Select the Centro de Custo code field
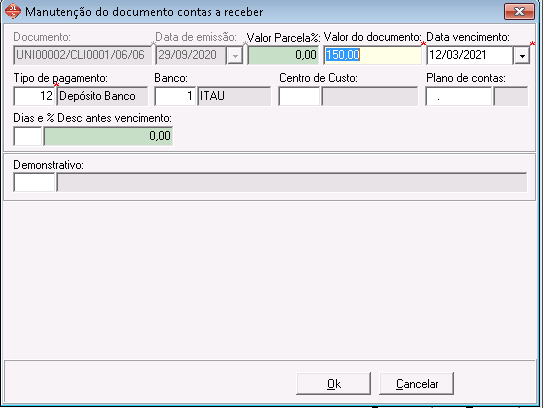Screen dimensions: 543x408 click(299, 96)
